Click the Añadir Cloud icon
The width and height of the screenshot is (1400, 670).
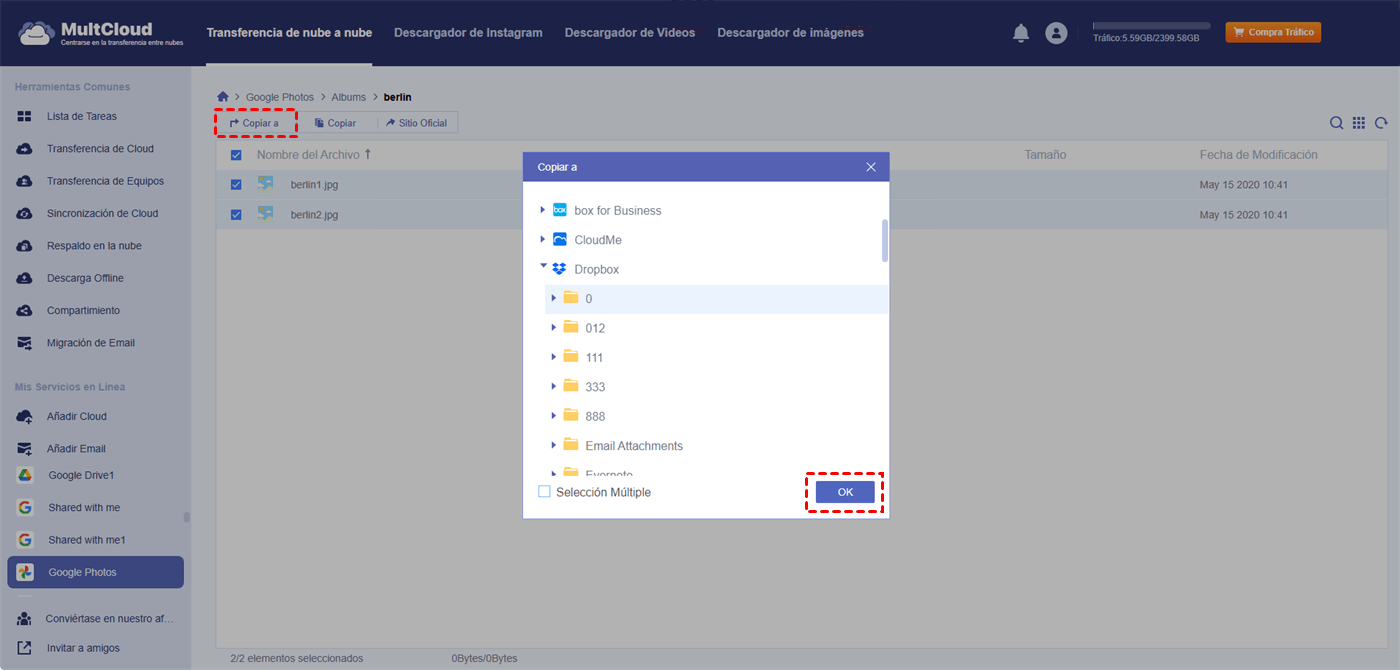pos(25,416)
